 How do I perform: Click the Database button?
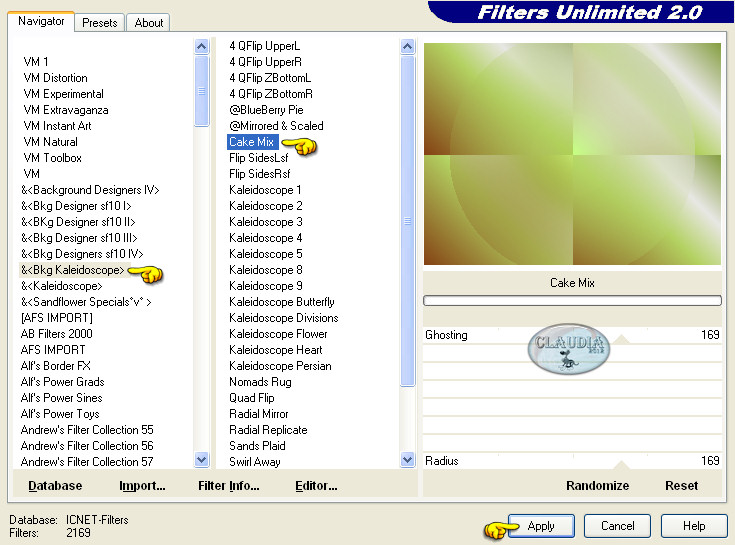tap(55, 485)
